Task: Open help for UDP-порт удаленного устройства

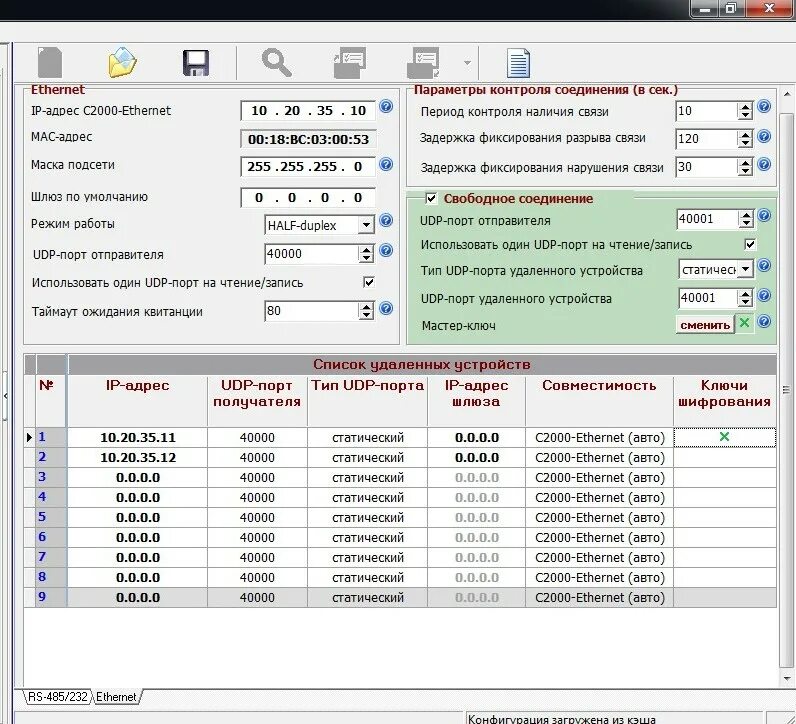Action: (764, 295)
